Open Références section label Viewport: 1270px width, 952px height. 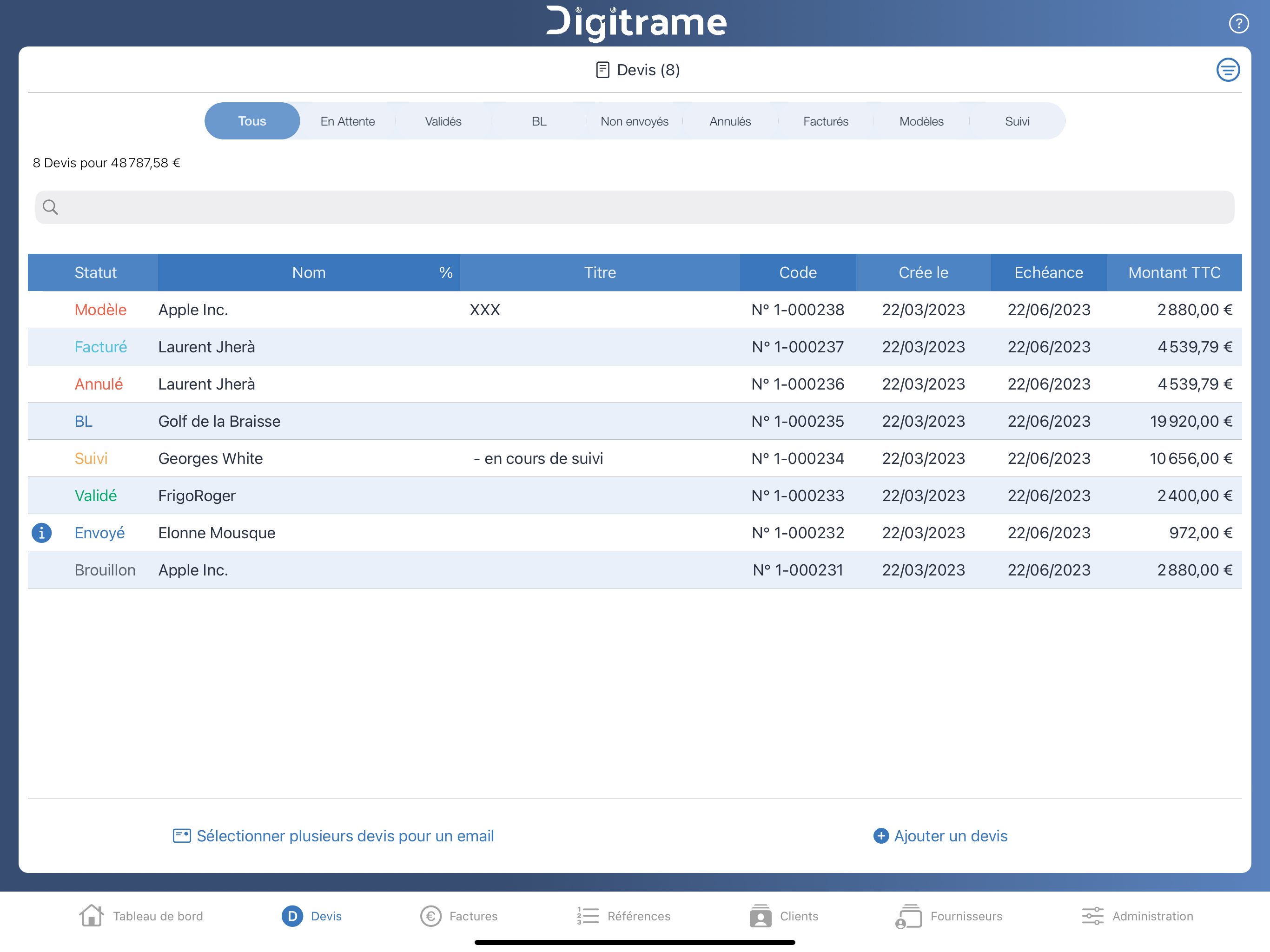(639, 916)
